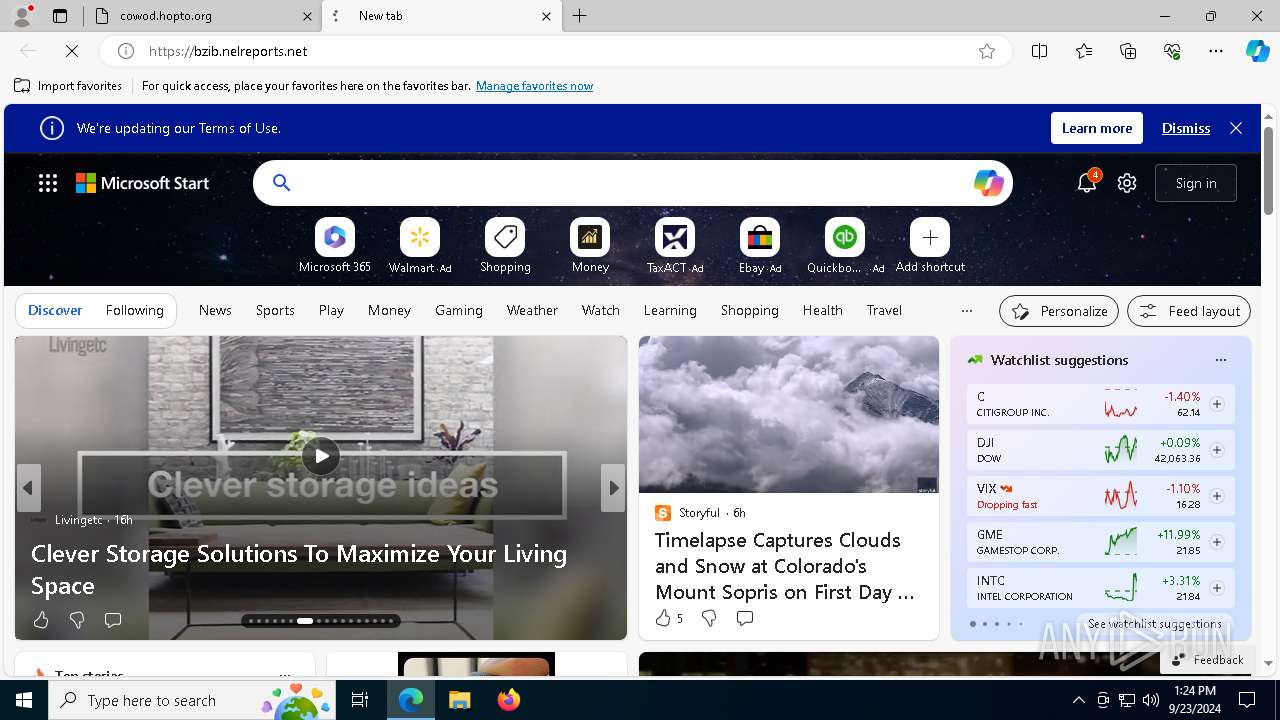Click the Add shortcut plus icon
This screenshot has width=1280, height=720.
(930, 237)
